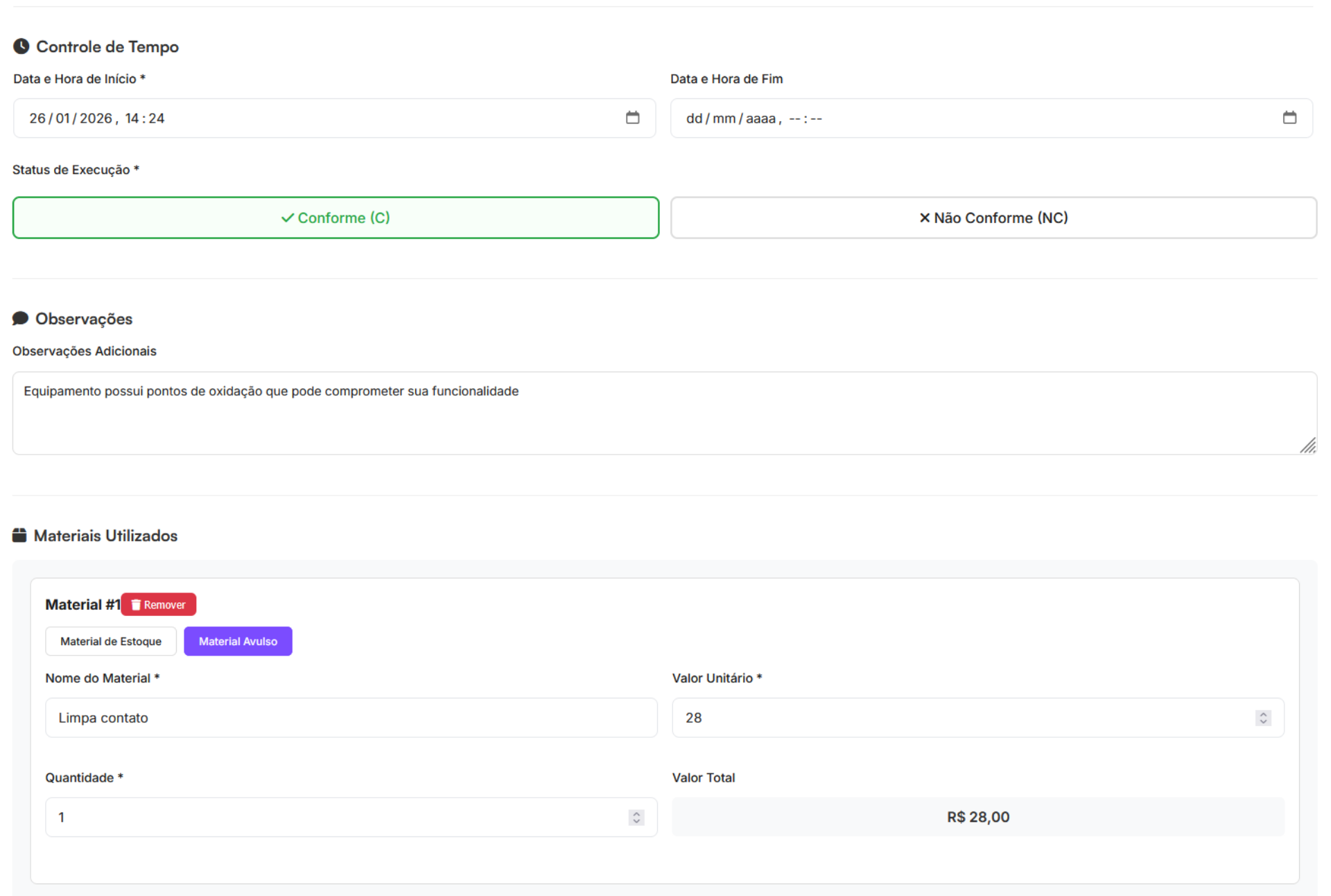Viewport: 1331px width, 896px height.
Task: Click the checkmark icon in Conforme button
Action: point(288,218)
